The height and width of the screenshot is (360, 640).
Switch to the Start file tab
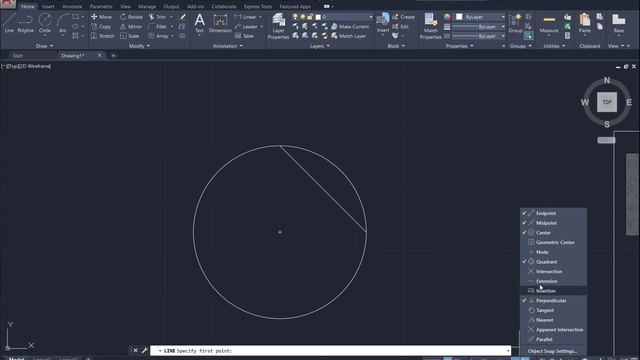click(x=18, y=56)
